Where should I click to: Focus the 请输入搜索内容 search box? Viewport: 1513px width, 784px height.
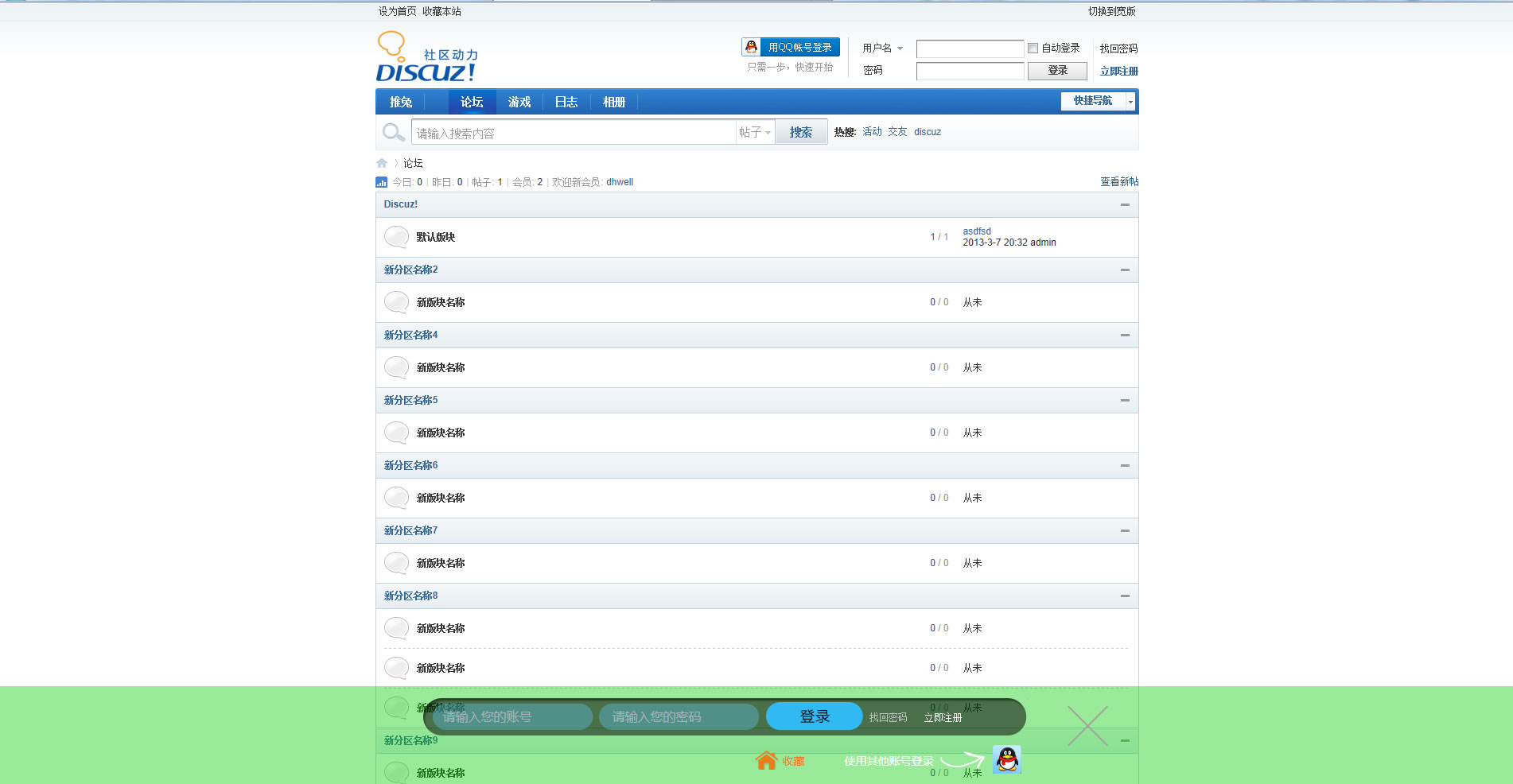click(x=574, y=132)
